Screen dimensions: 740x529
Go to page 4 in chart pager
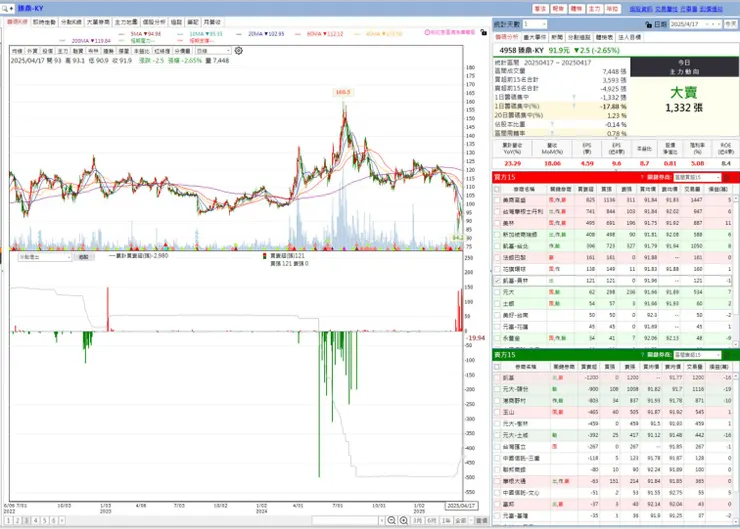35,521
